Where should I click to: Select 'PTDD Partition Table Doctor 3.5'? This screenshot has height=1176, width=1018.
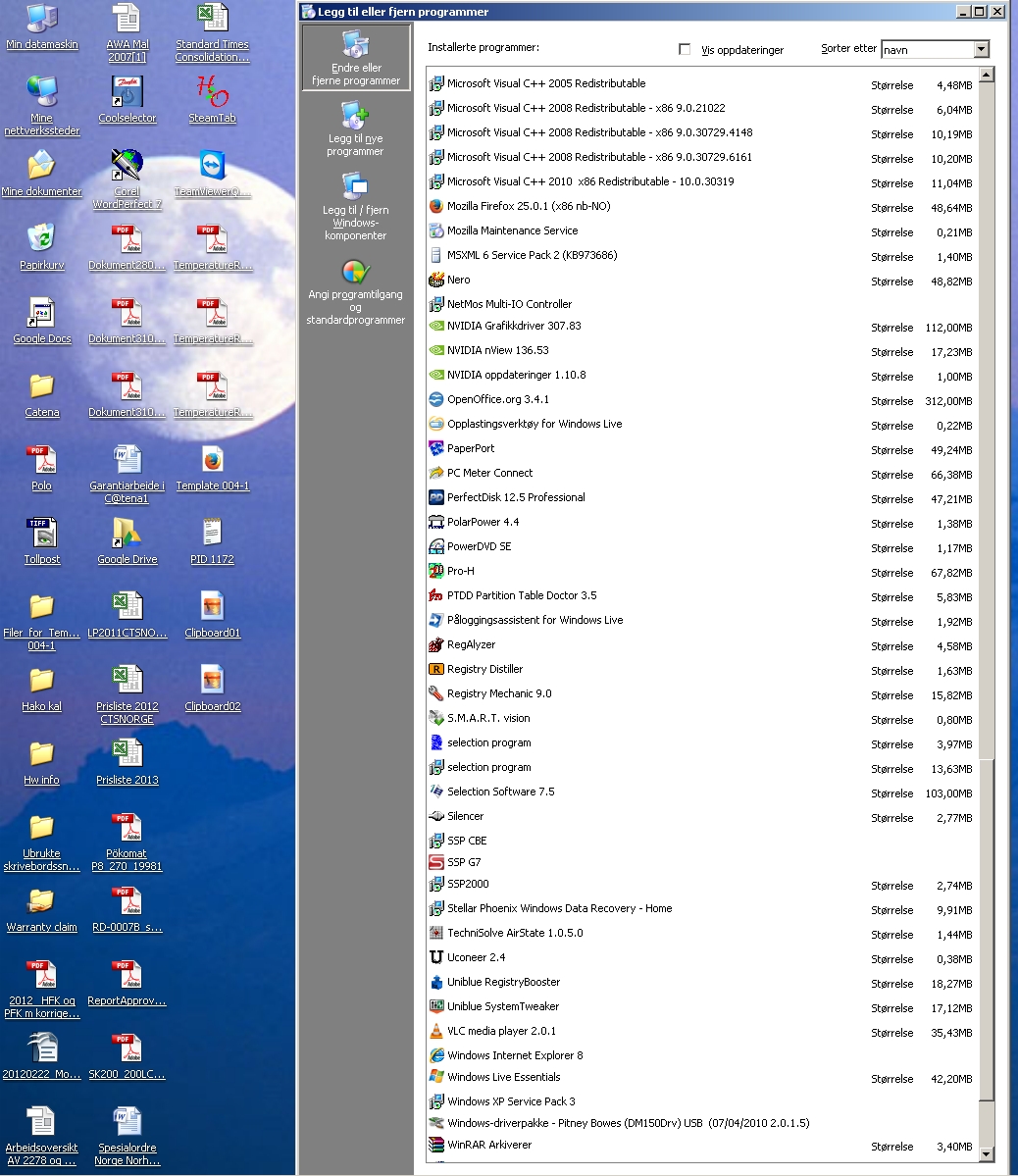[x=702, y=595]
